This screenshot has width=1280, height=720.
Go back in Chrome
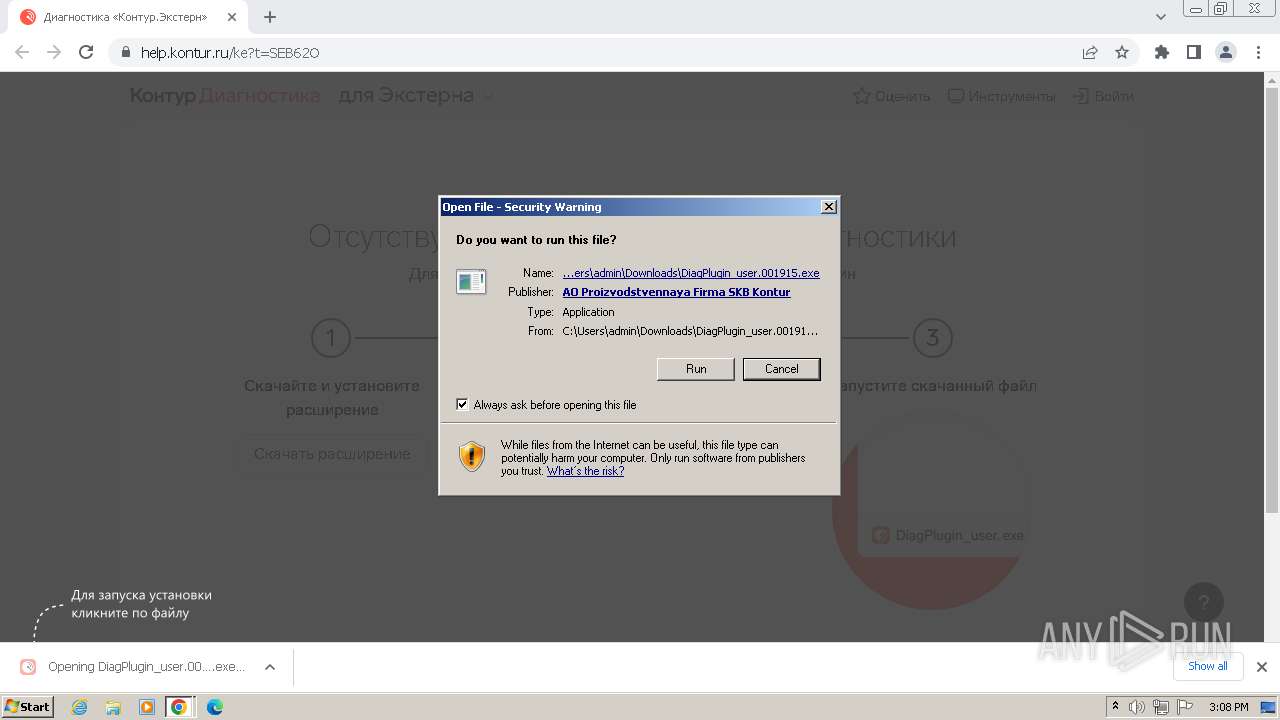22,52
